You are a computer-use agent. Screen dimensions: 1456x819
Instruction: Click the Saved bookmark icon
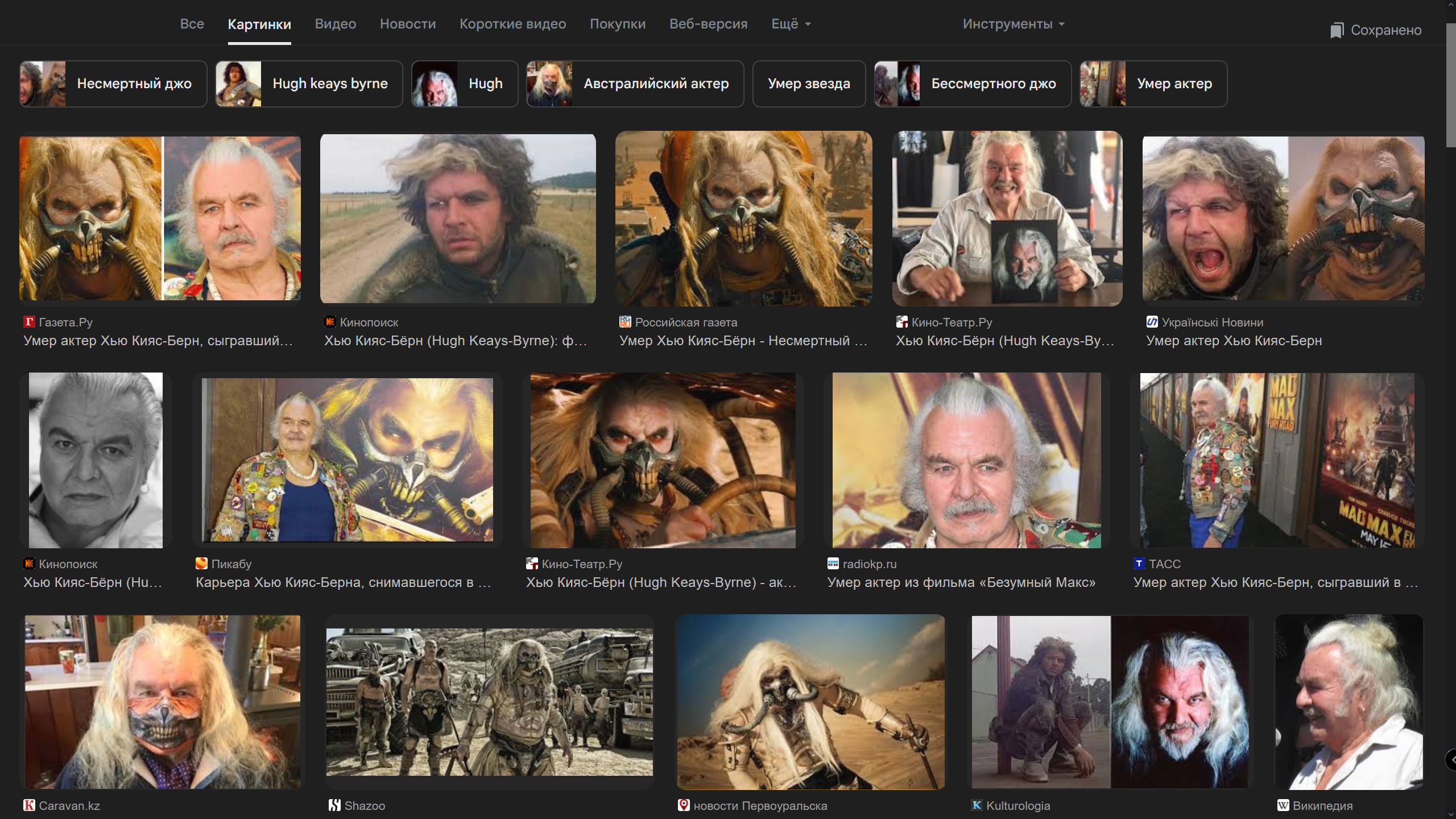(1337, 30)
